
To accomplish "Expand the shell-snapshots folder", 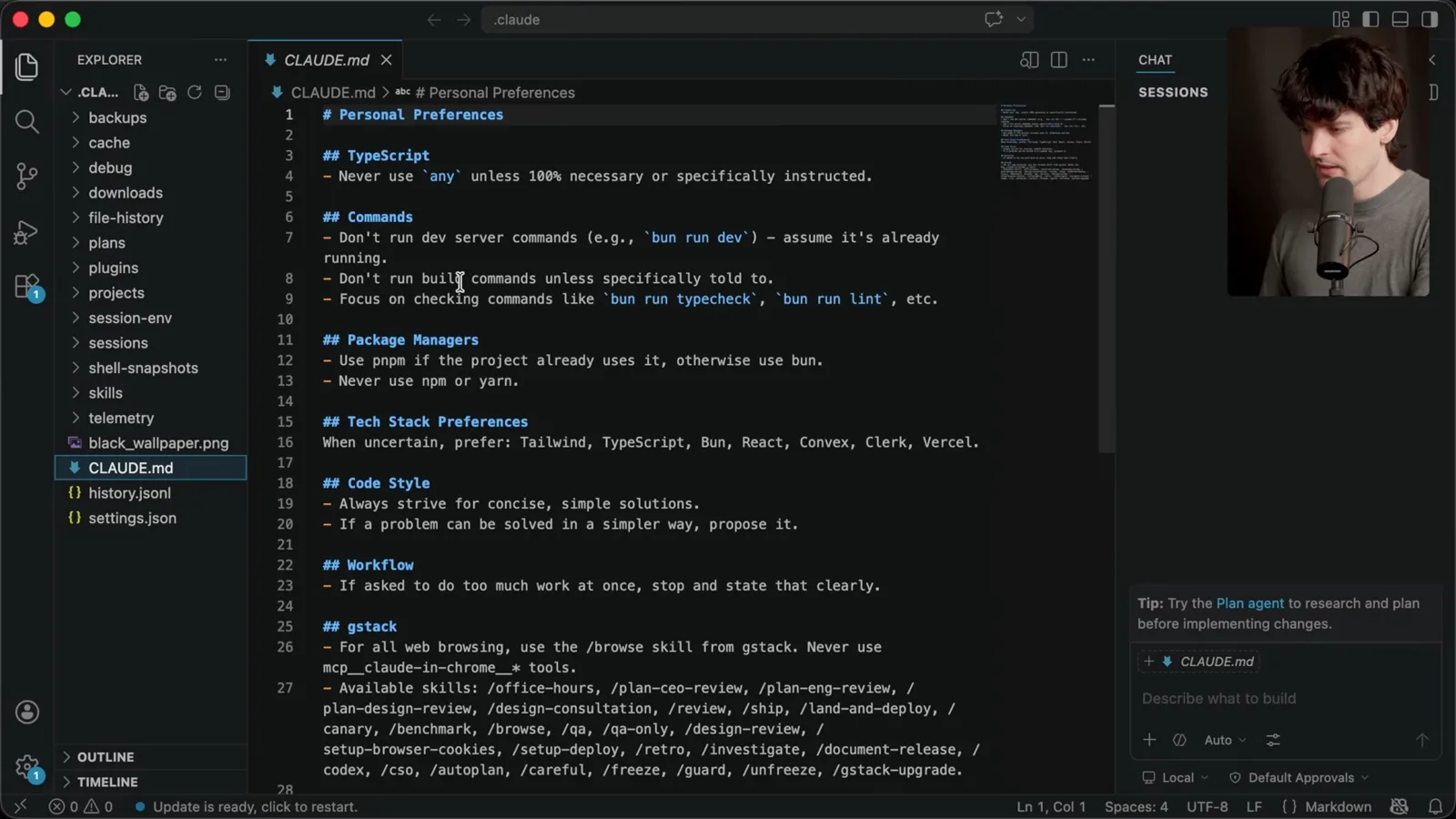I will 150,368.
